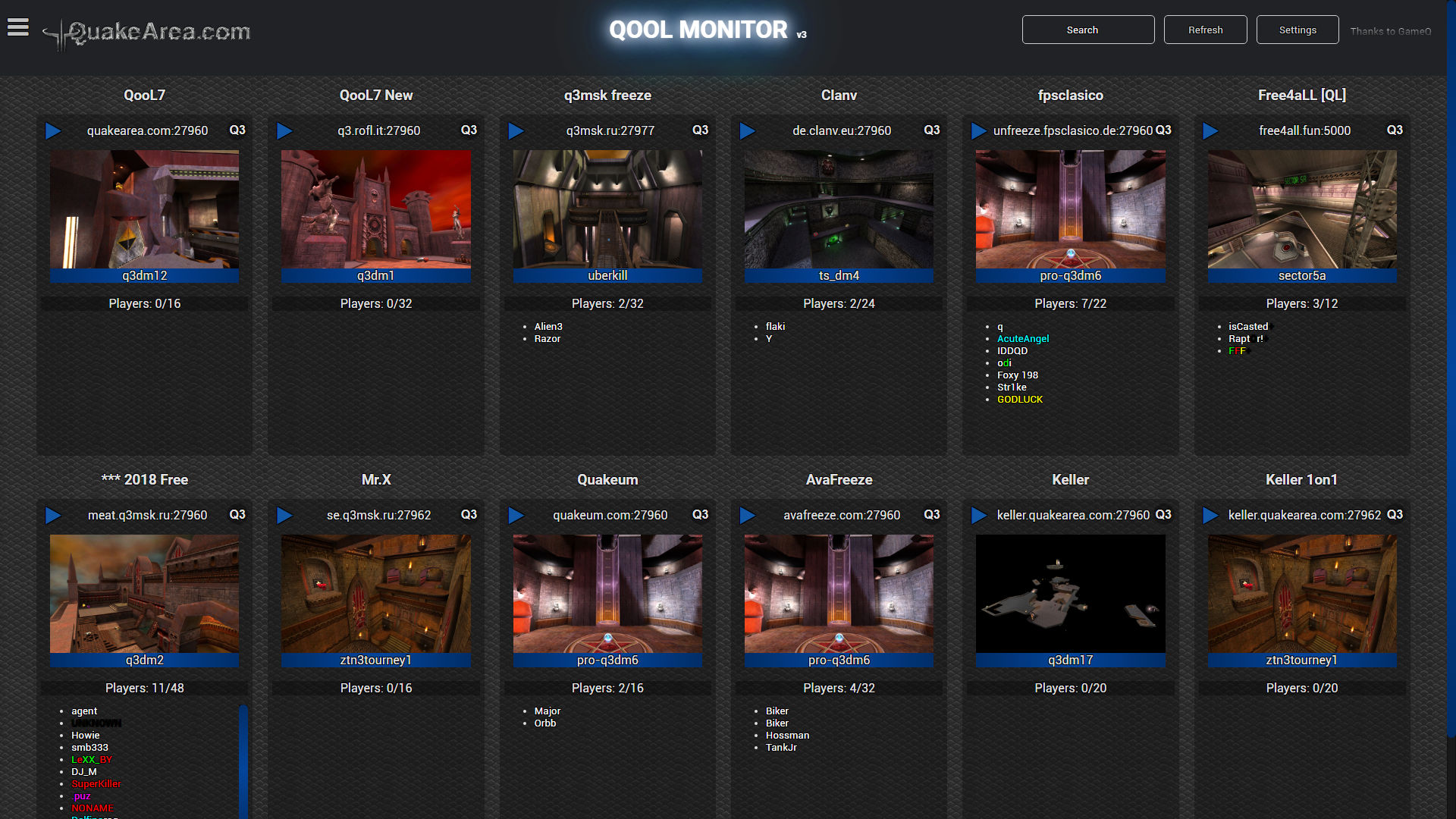
Task: Click Thanks to GameQ link
Action: [x=1391, y=31]
